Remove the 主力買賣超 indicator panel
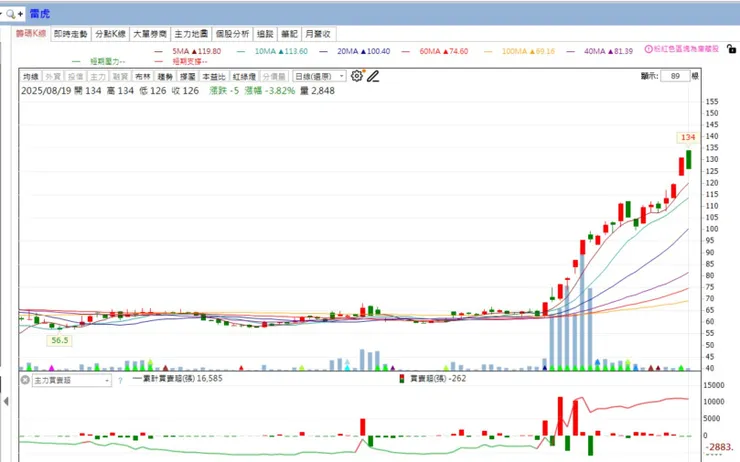The width and height of the screenshot is (740, 462). pos(25,380)
